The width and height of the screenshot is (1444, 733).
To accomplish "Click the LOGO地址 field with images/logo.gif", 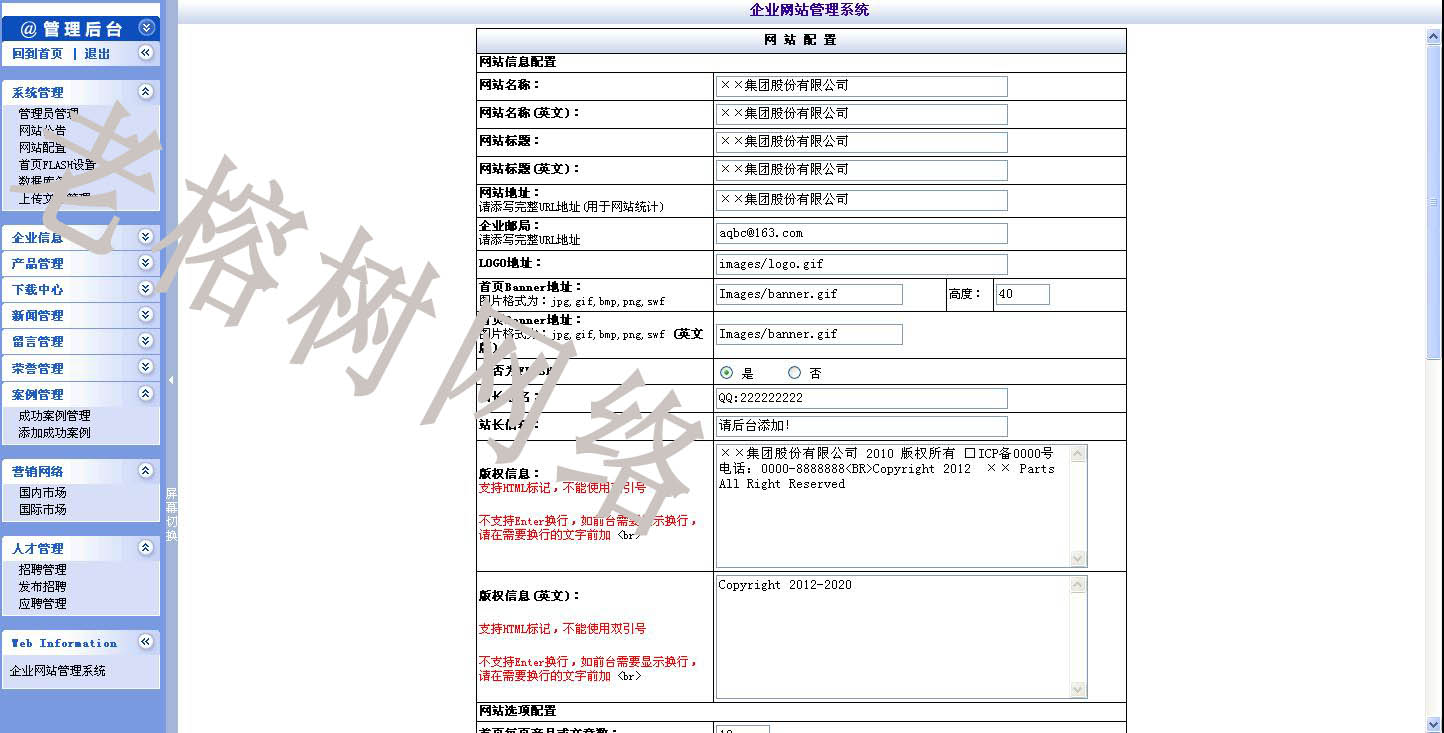I will coord(861,264).
